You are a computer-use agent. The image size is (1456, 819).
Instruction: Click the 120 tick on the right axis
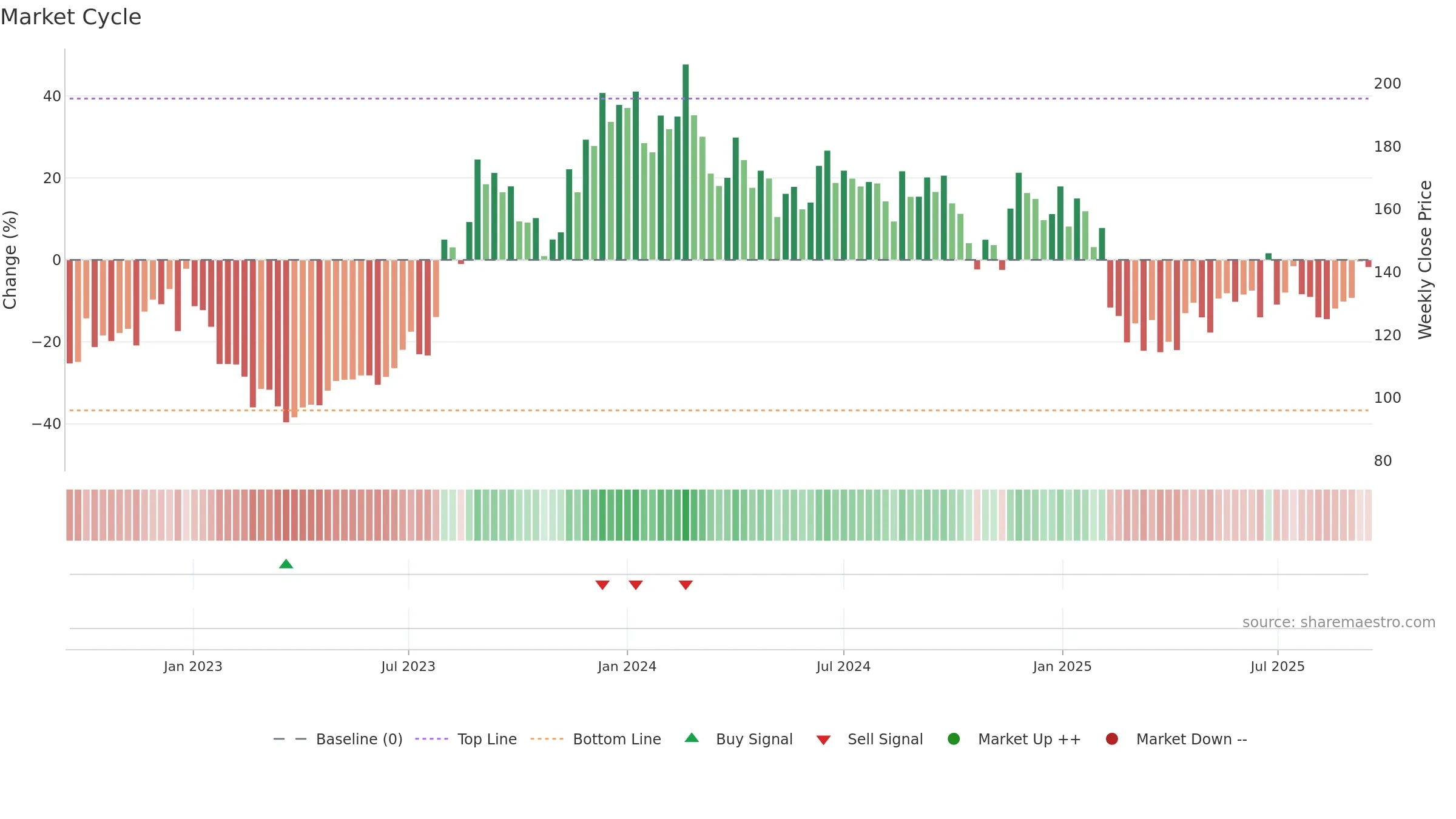coord(1387,335)
